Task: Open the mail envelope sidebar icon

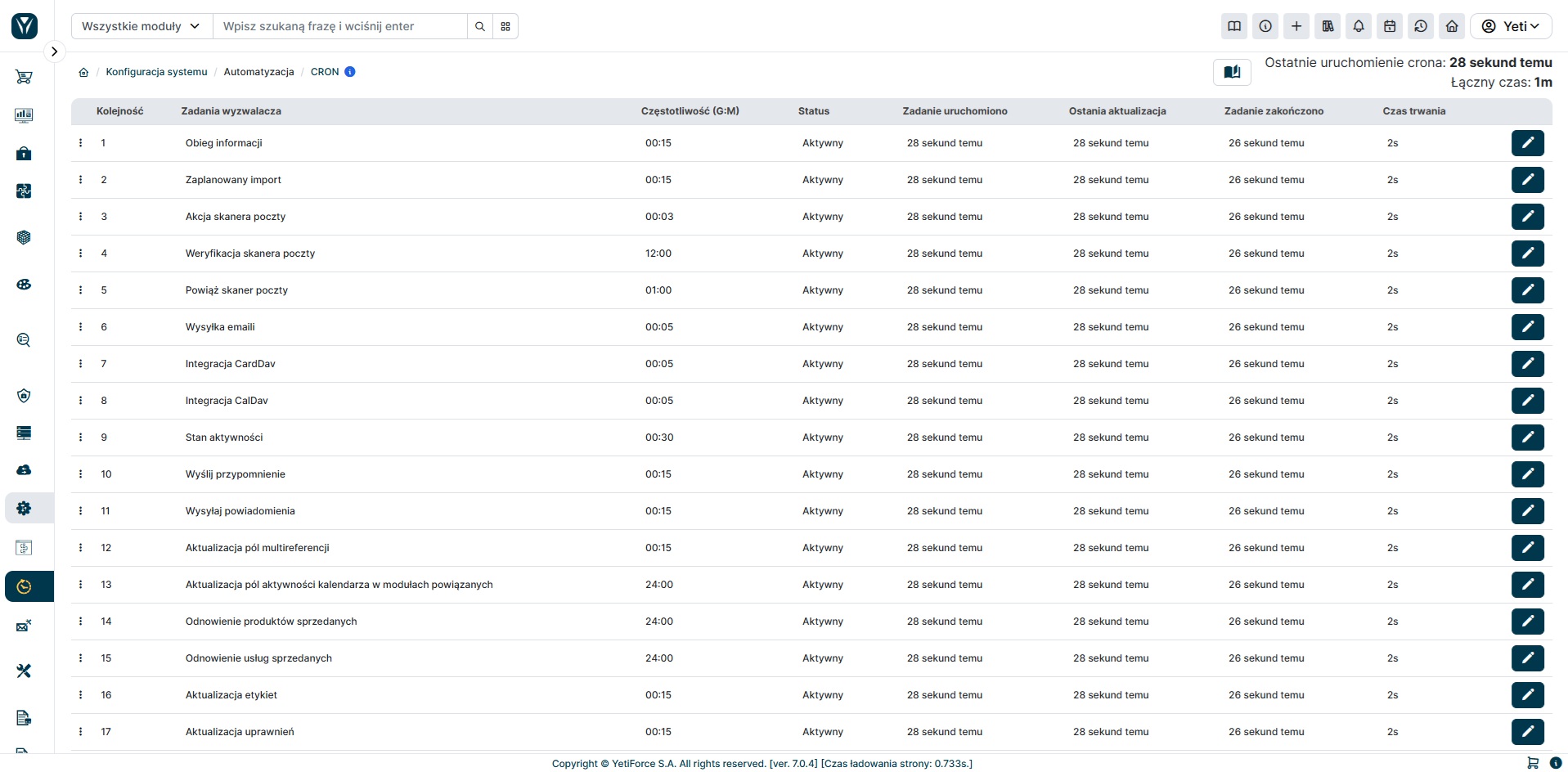Action: (x=24, y=626)
